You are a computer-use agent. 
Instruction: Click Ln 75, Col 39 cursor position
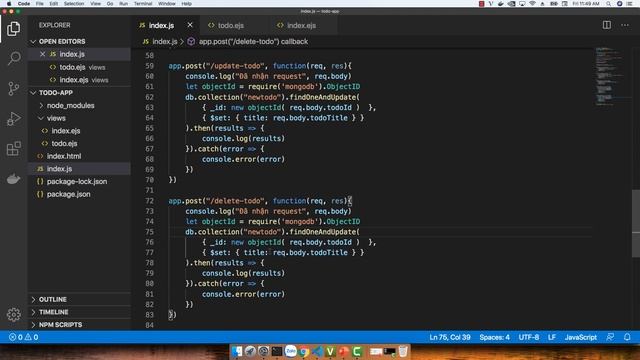450,337
